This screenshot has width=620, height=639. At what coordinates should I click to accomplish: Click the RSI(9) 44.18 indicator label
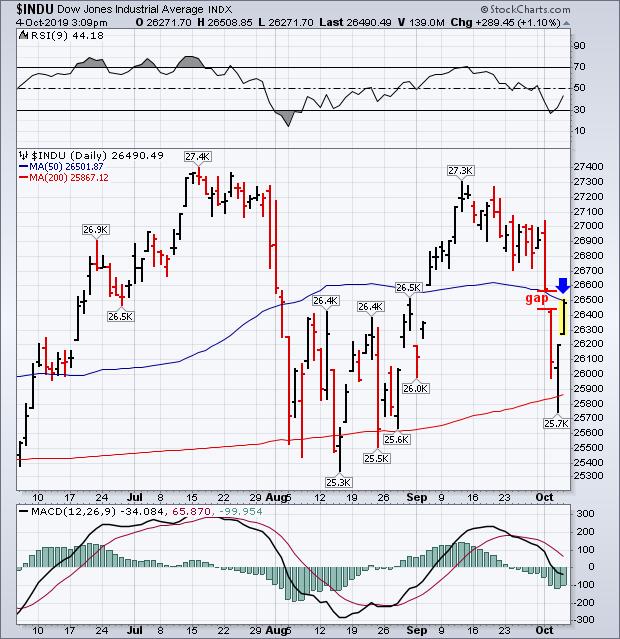[x=67, y=36]
